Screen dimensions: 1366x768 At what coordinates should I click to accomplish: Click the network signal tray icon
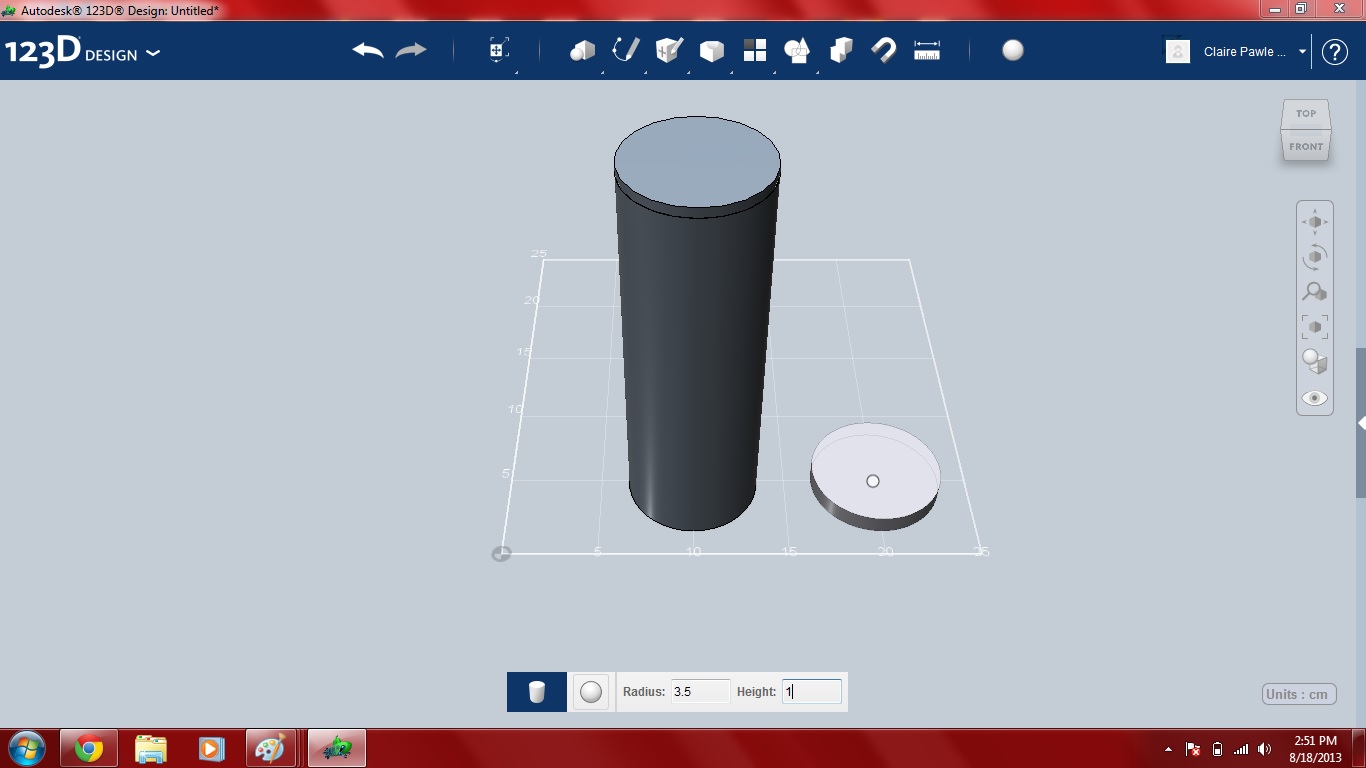coord(1241,749)
